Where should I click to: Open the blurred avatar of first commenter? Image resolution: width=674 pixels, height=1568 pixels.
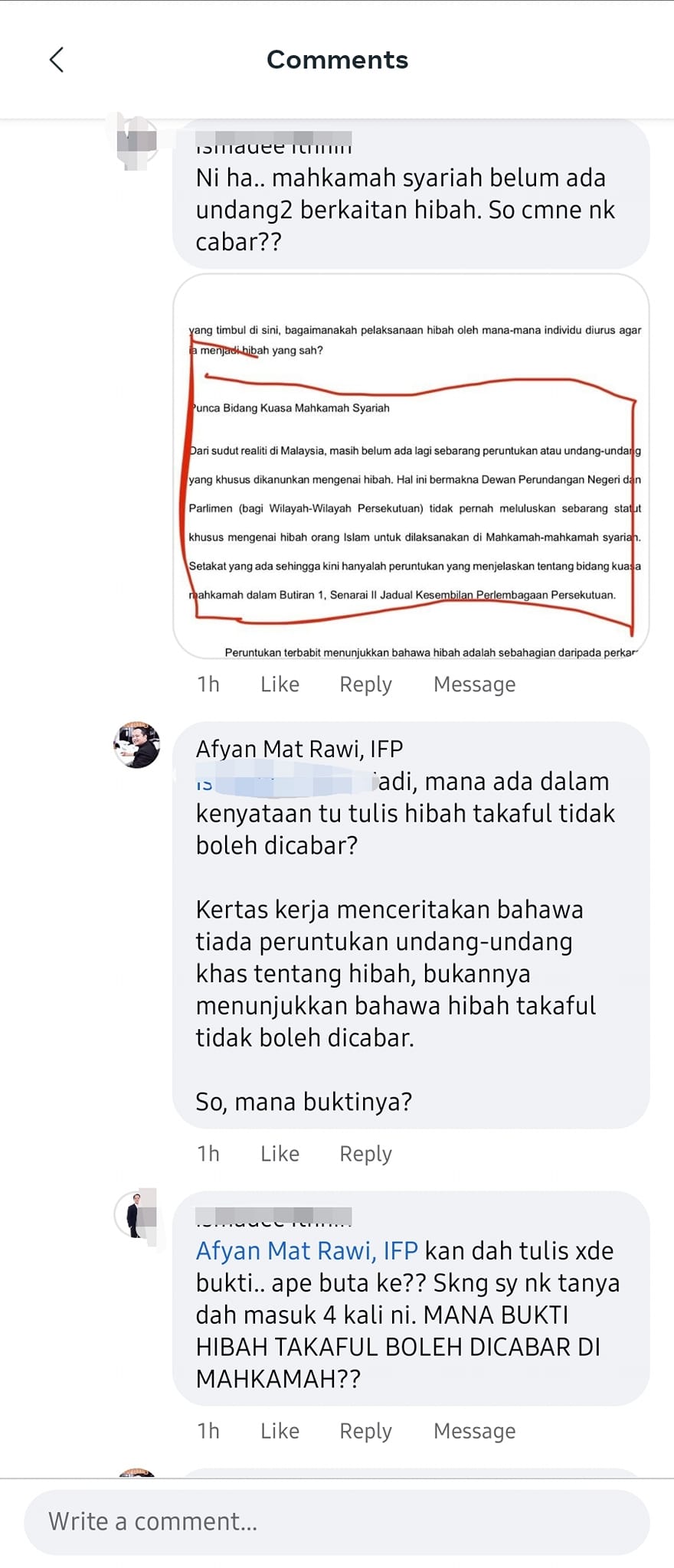(137, 141)
